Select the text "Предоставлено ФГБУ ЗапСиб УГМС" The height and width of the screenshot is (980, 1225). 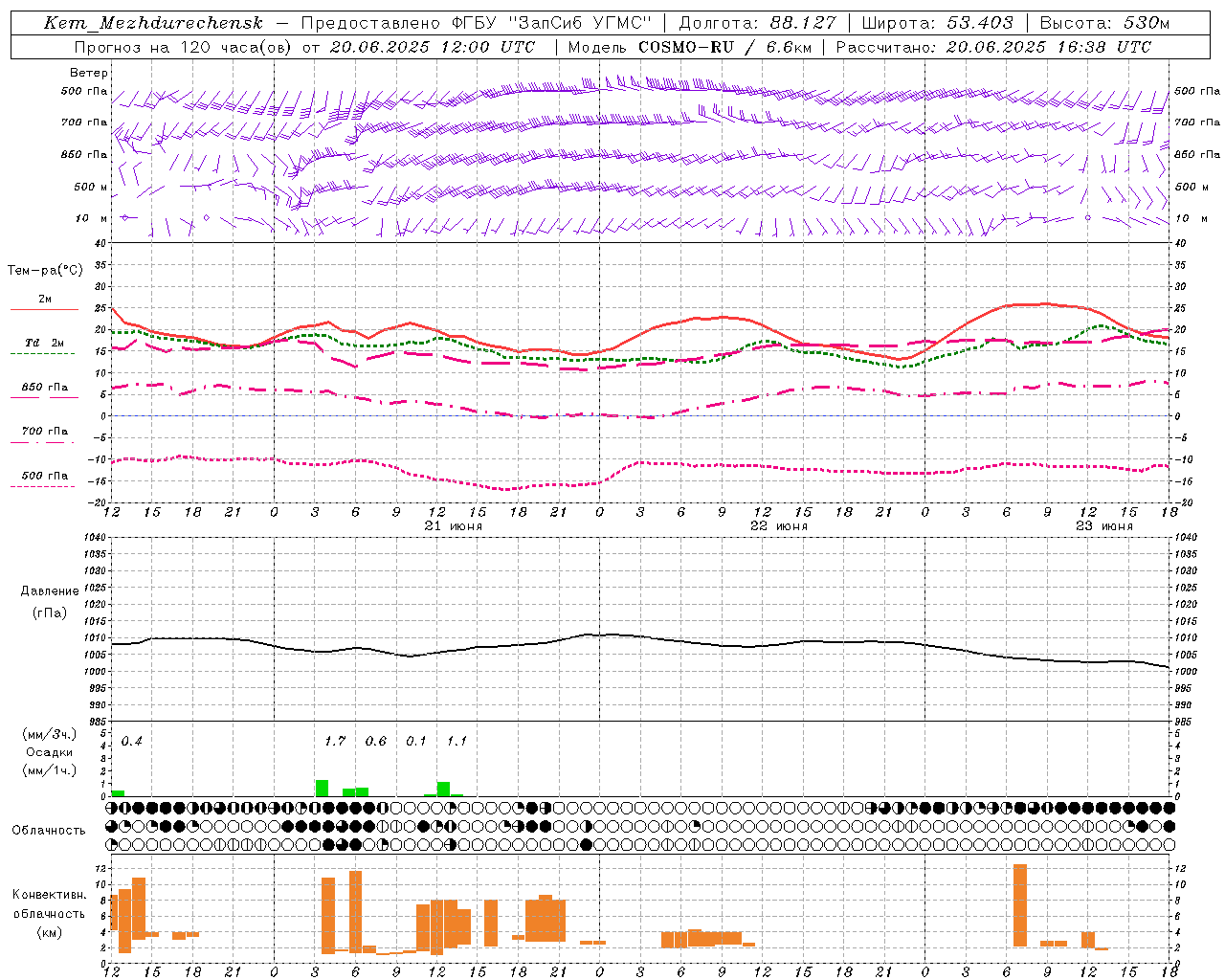(477, 23)
